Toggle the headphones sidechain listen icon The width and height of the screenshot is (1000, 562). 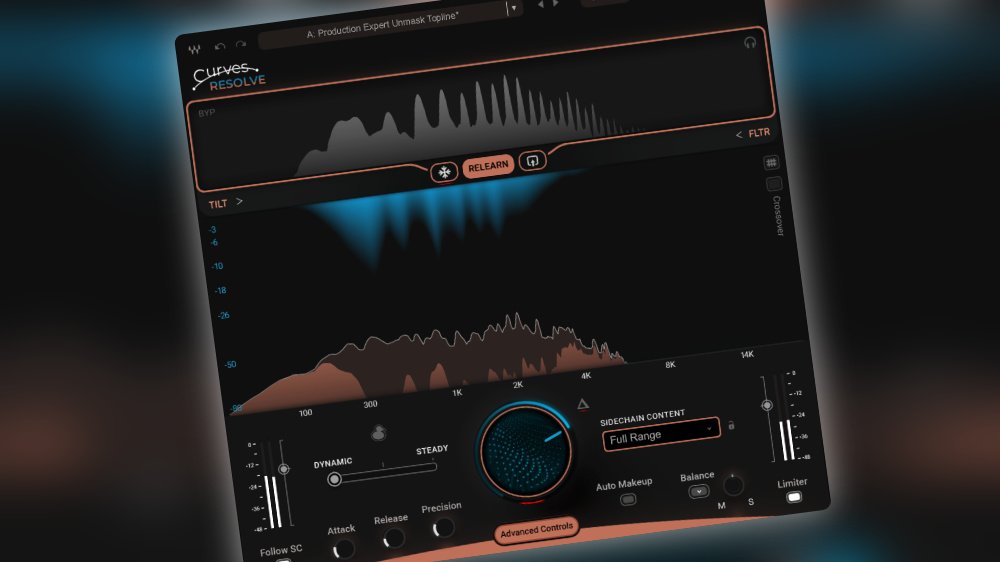point(750,43)
